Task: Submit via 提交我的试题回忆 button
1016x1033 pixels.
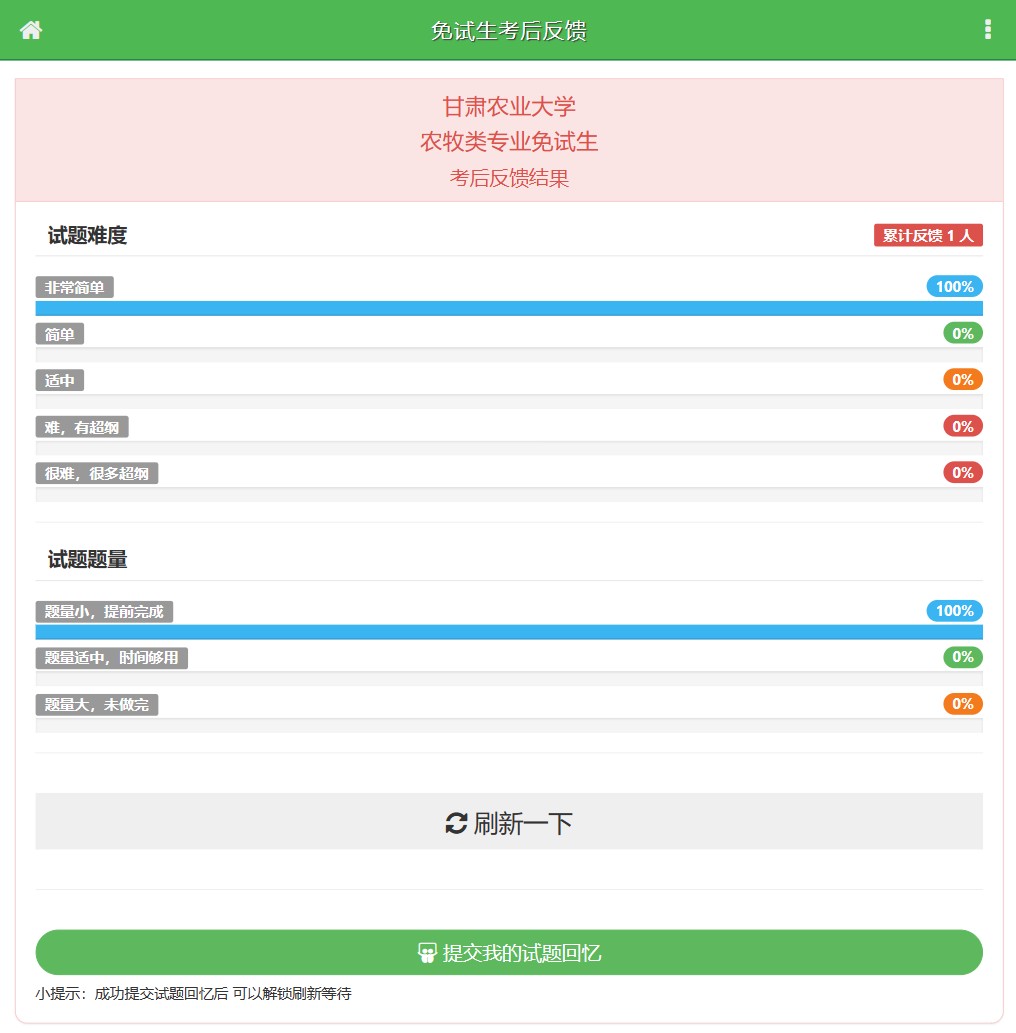Action: pyautogui.click(x=509, y=953)
